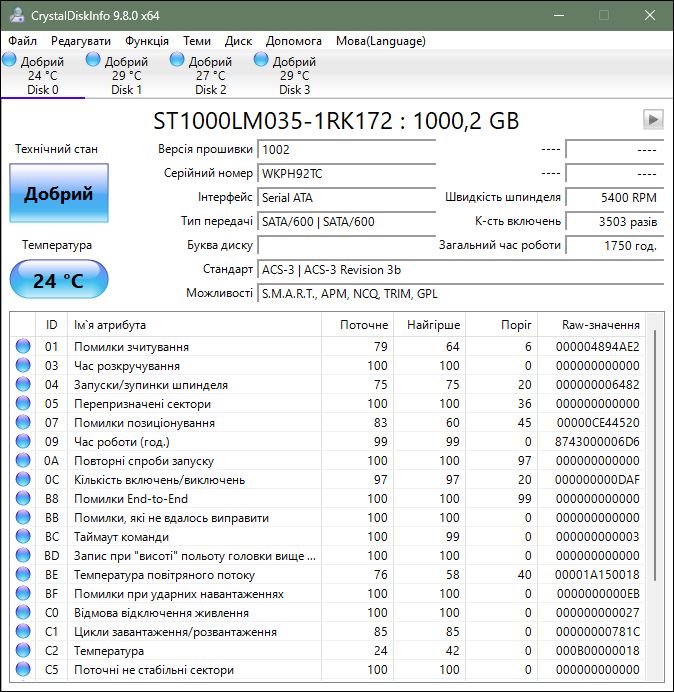
Task: Select the Disk 0 tab
Action: tap(42, 75)
